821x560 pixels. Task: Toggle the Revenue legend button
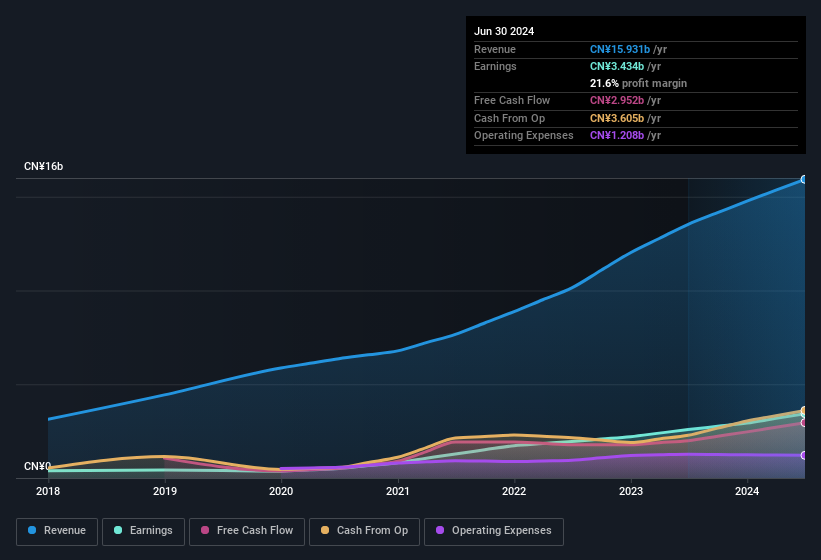click(x=57, y=531)
